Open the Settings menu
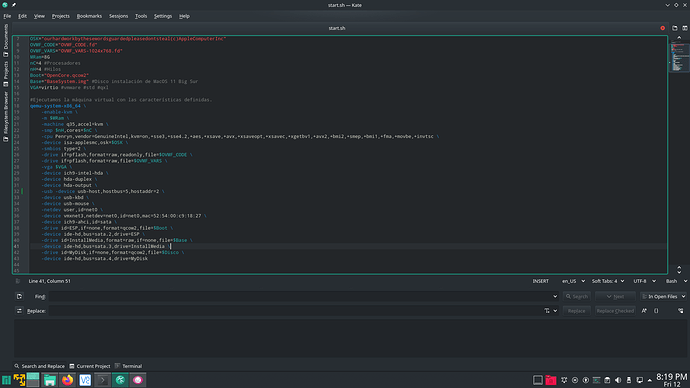This screenshot has width=690, height=388. [x=163, y=16]
